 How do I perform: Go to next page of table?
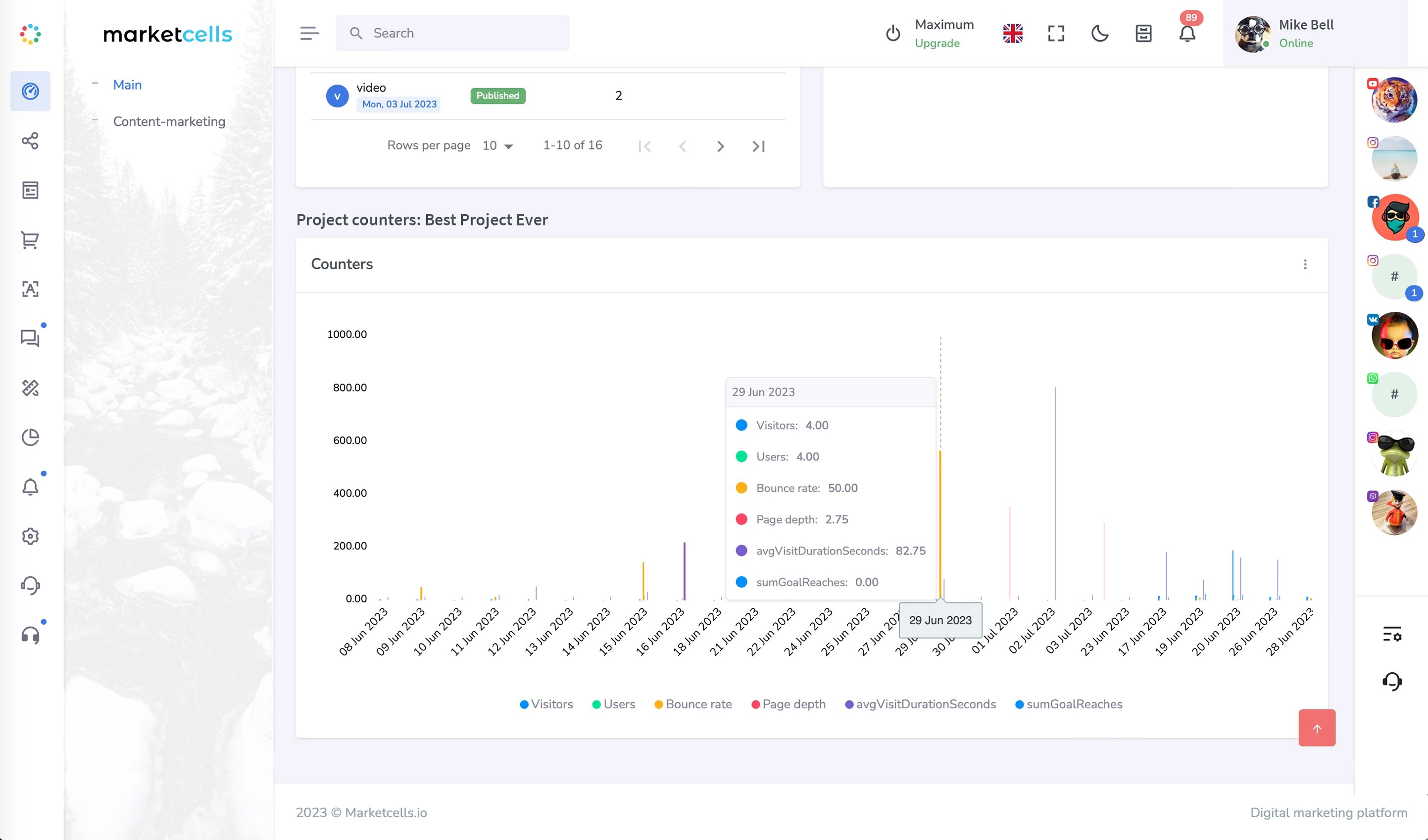pos(720,146)
